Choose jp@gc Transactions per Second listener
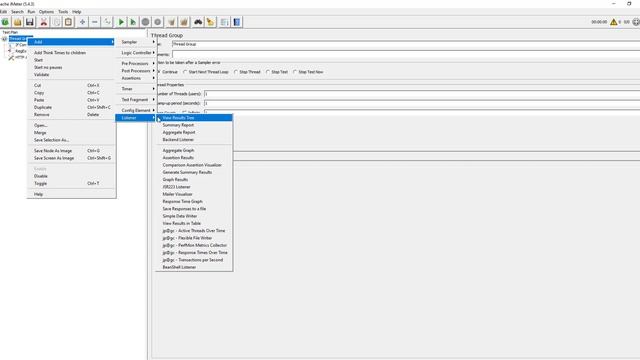Image resolution: width=640 pixels, height=360 pixels. coord(194,260)
